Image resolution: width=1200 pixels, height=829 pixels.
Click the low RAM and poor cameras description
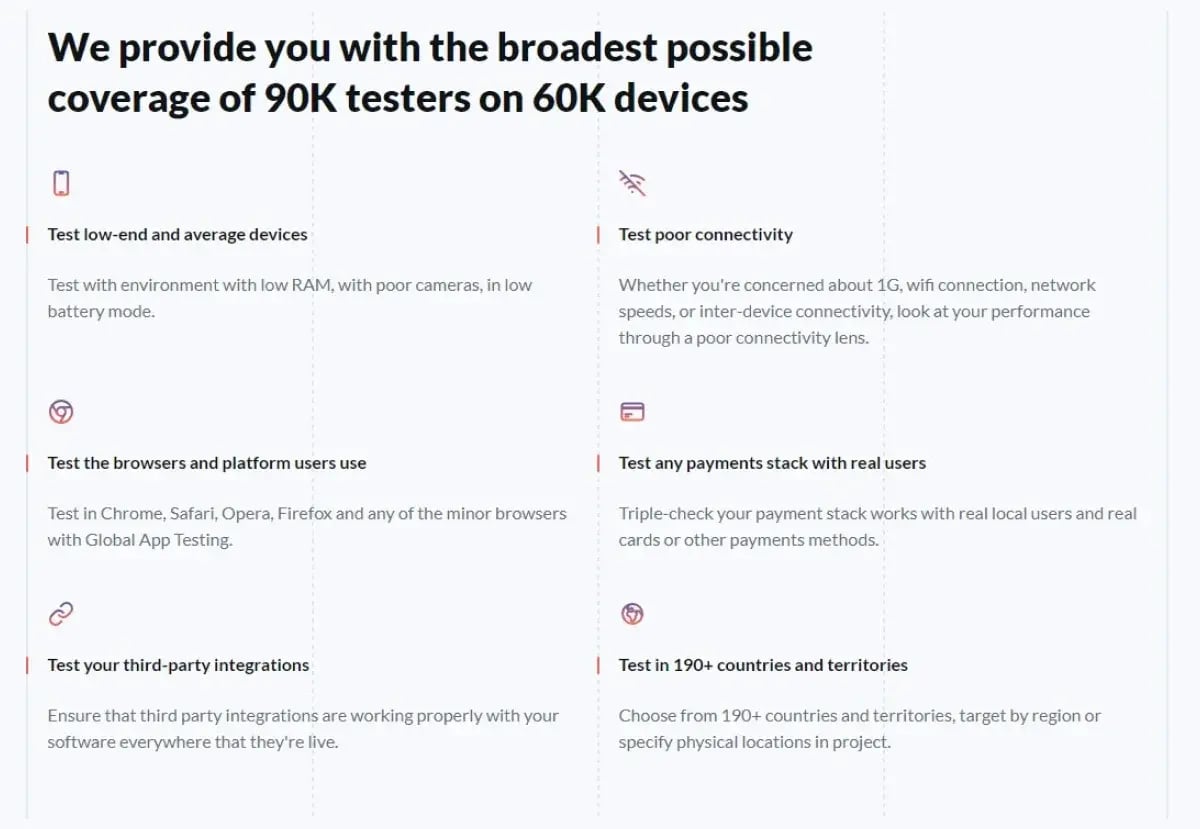[290, 298]
